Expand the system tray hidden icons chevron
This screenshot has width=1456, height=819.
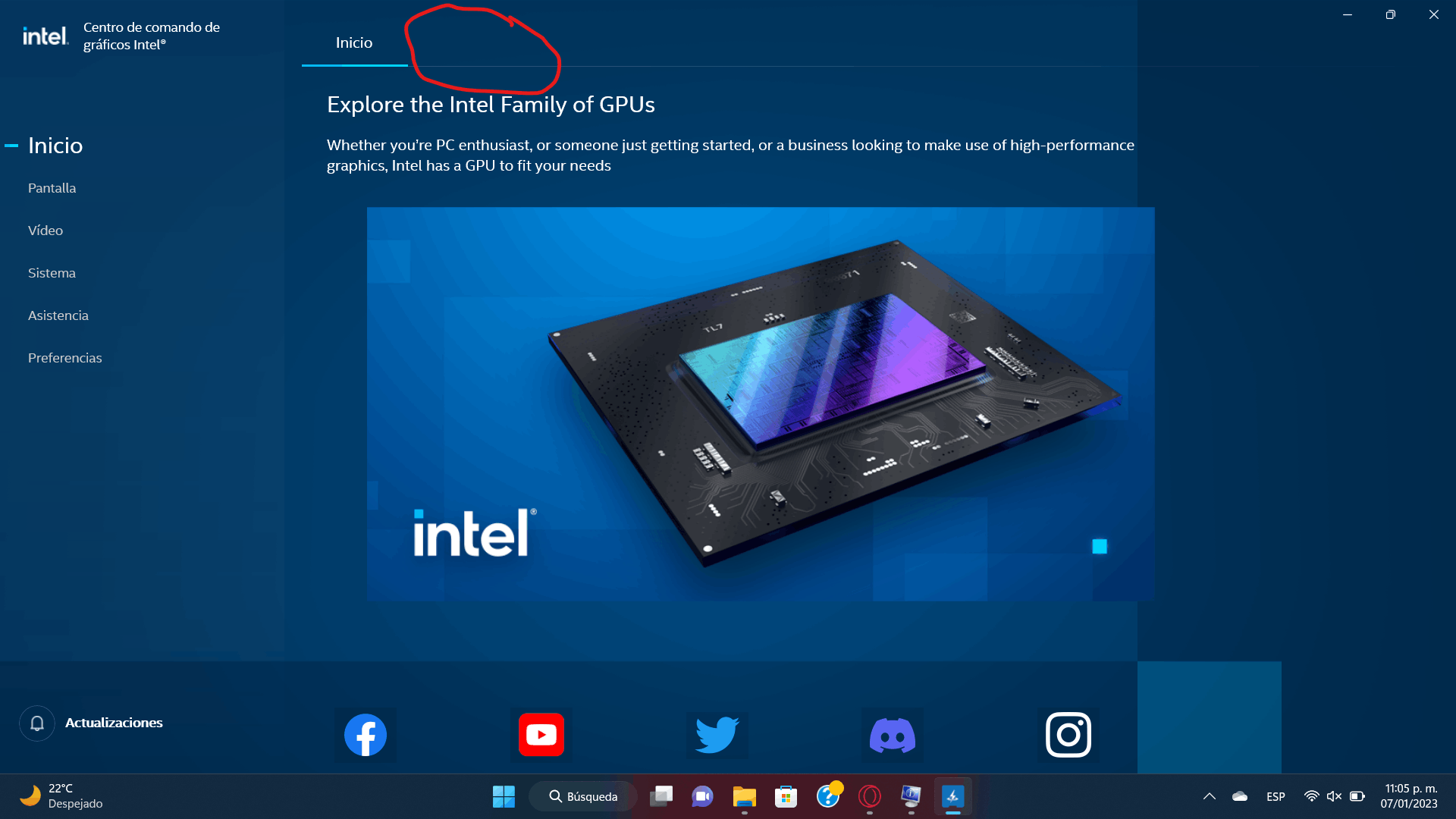click(1210, 796)
